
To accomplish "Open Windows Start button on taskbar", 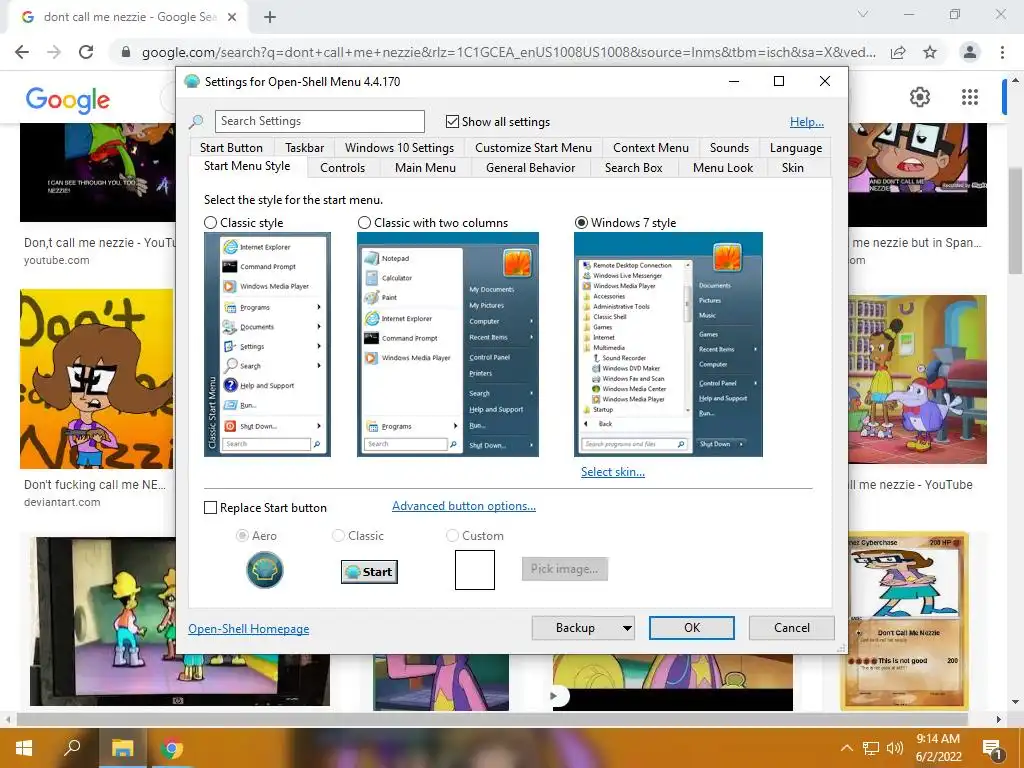I will pyautogui.click(x=24, y=748).
